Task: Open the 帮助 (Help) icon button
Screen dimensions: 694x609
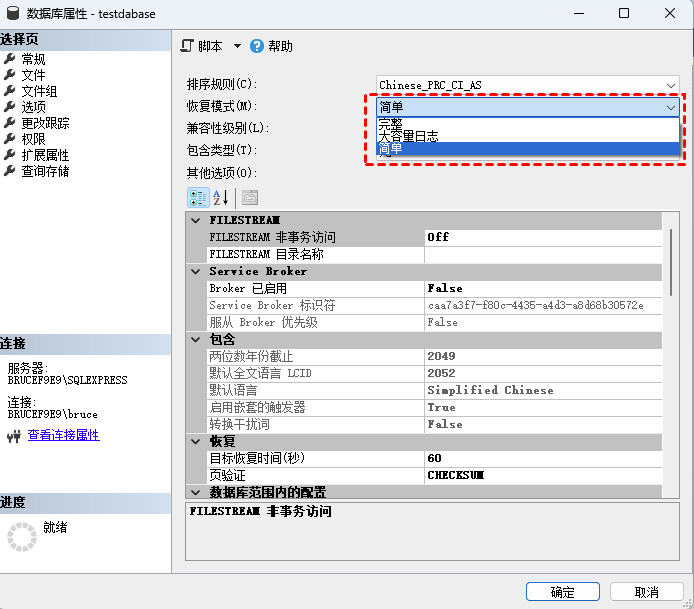Action: (257, 46)
